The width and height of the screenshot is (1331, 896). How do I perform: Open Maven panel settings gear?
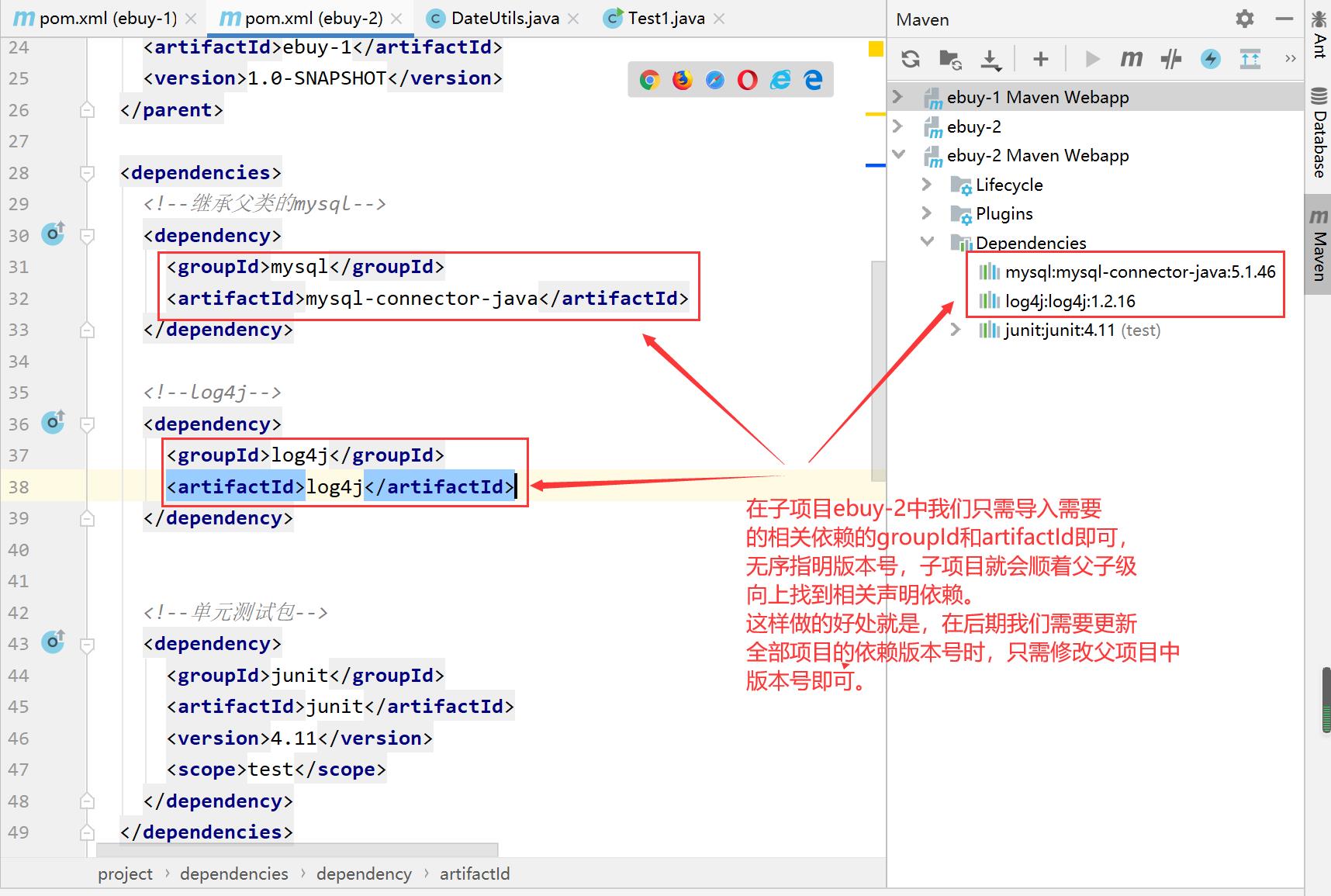pyautogui.click(x=1245, y=19)
